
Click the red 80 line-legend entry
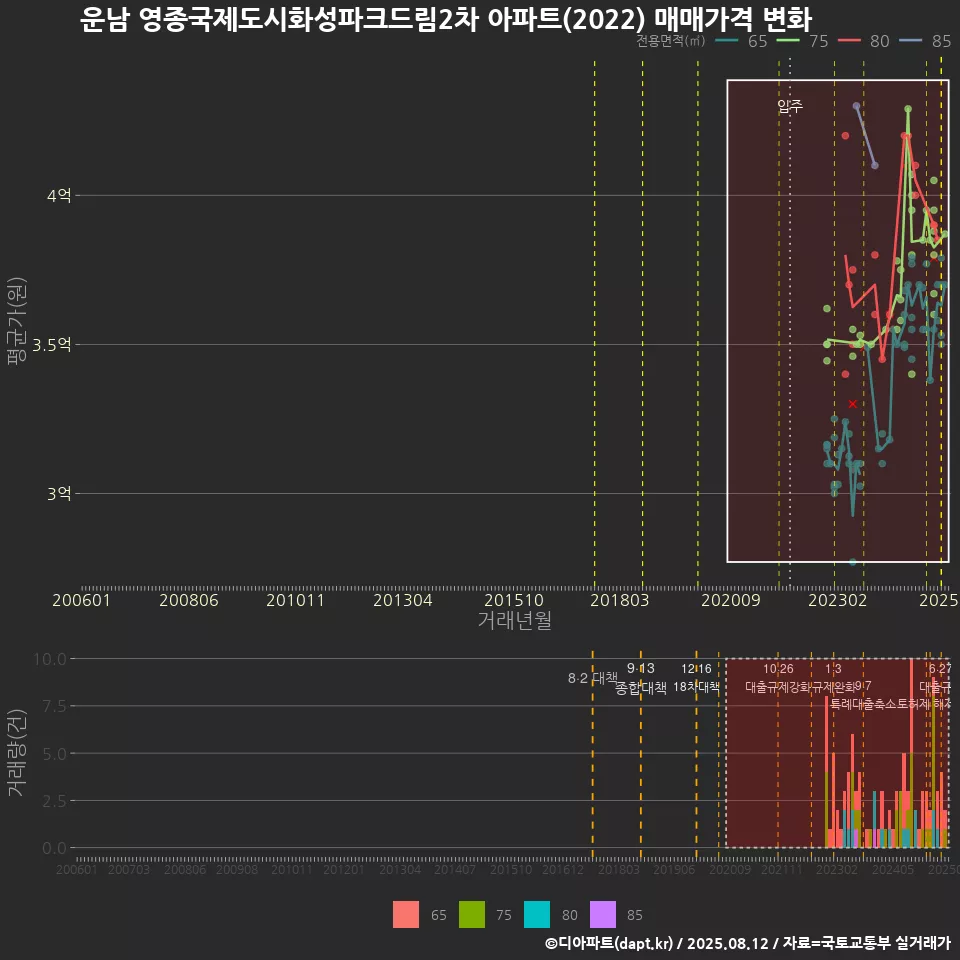[863, 41]
